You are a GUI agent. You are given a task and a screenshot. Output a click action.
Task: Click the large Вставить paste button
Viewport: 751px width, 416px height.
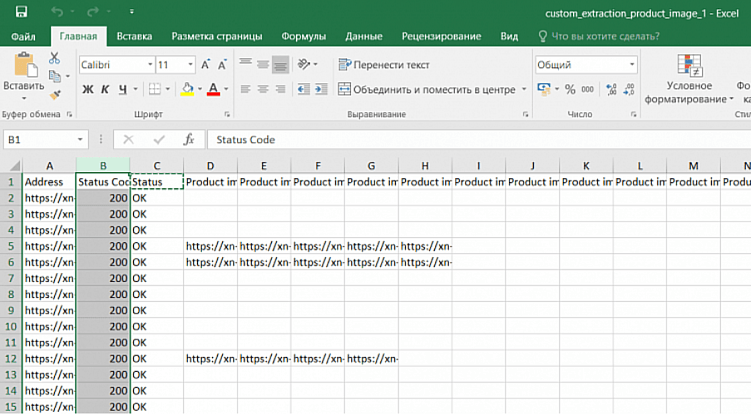pyautogui.click(x=22, y=75)
